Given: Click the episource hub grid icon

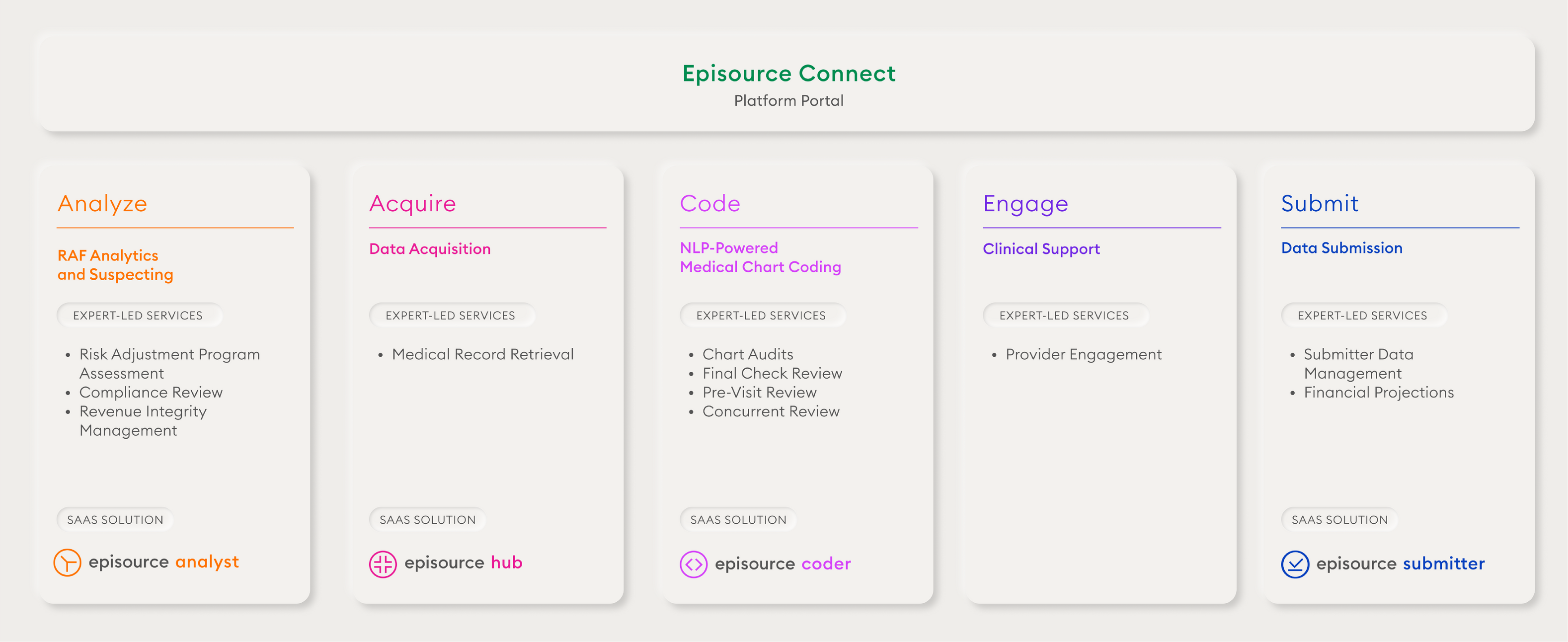Looking at the screenshot, I should pyautogui.click(x=383, y=563).
